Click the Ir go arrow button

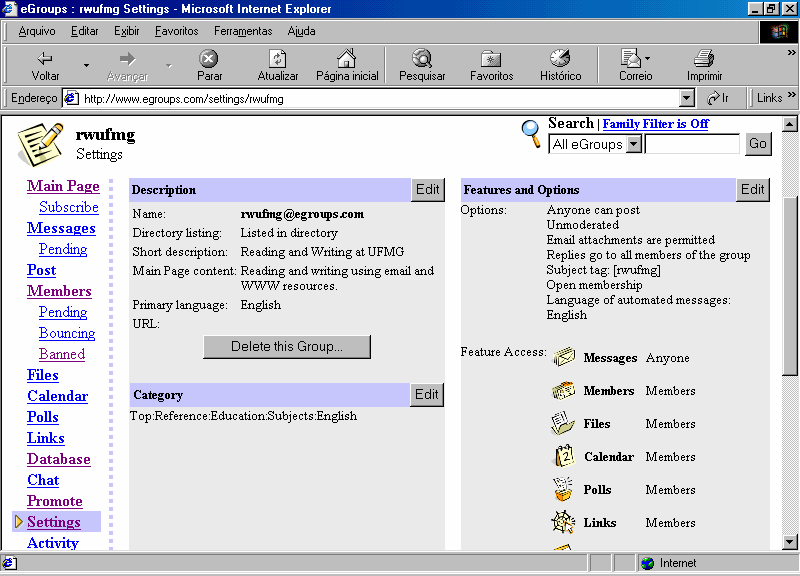[x=718, y=98]
